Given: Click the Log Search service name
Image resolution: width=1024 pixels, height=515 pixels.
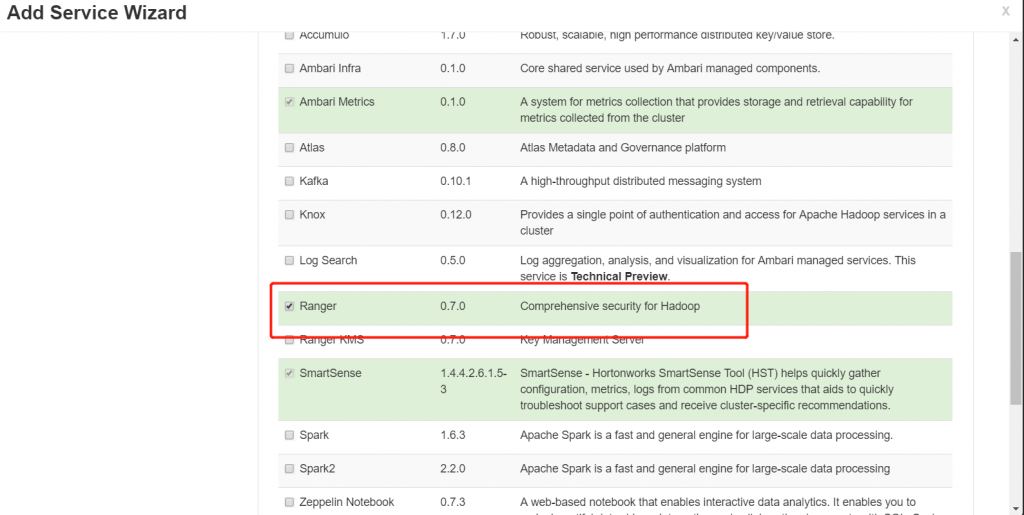Looking at the screenshot, I should tap(328, 260).
